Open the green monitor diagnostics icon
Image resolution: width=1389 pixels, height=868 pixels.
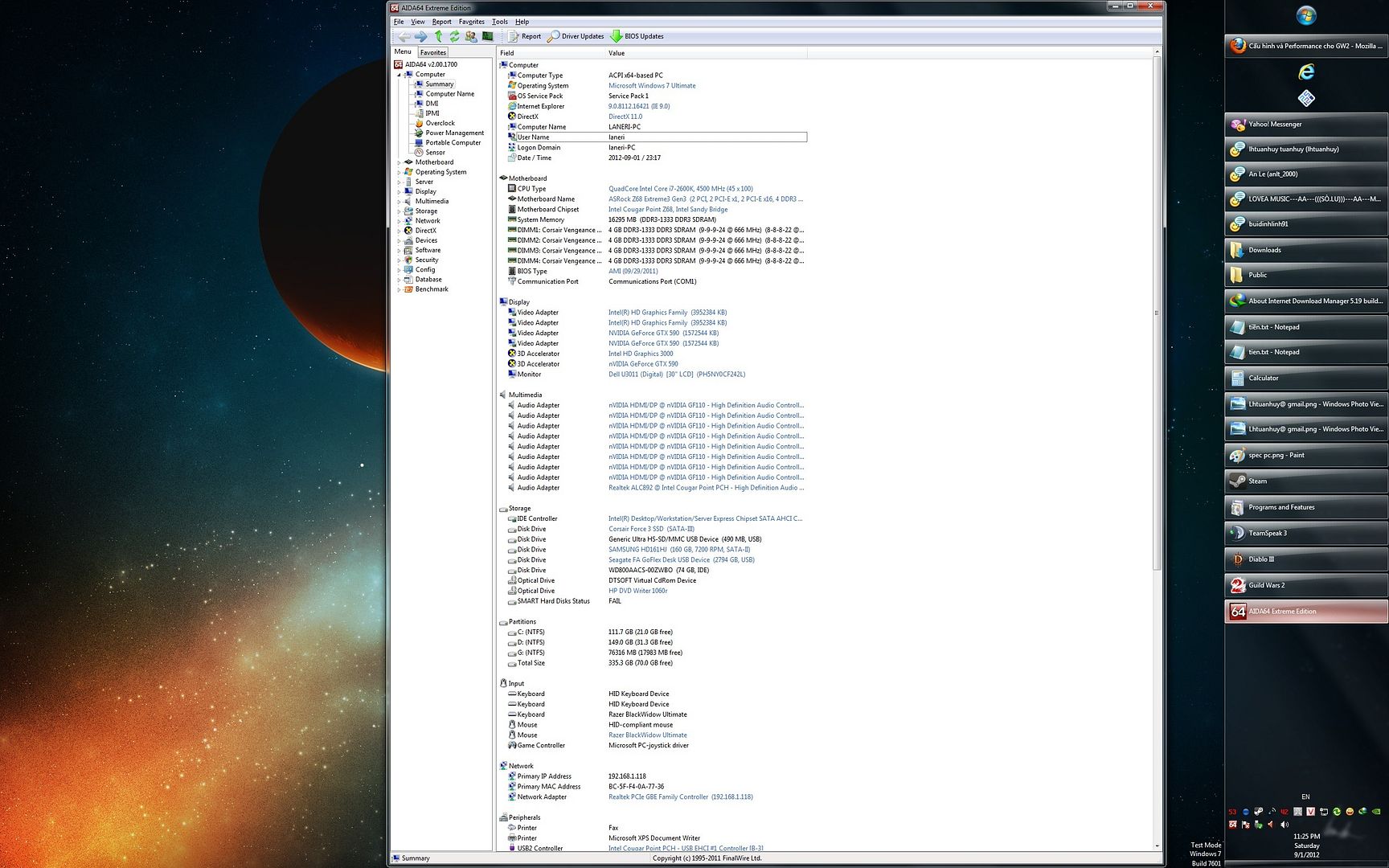(487, 36)
